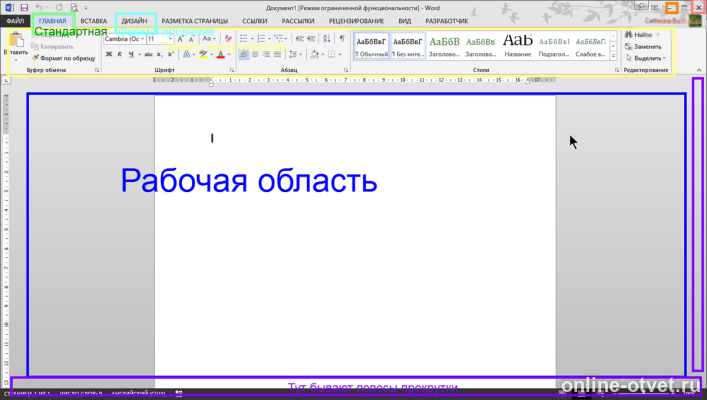Image resolution: width=707 pixels, height=400 pixels.
Task: Open Print Preview from quick access toolbar
Action: (74, 8)
